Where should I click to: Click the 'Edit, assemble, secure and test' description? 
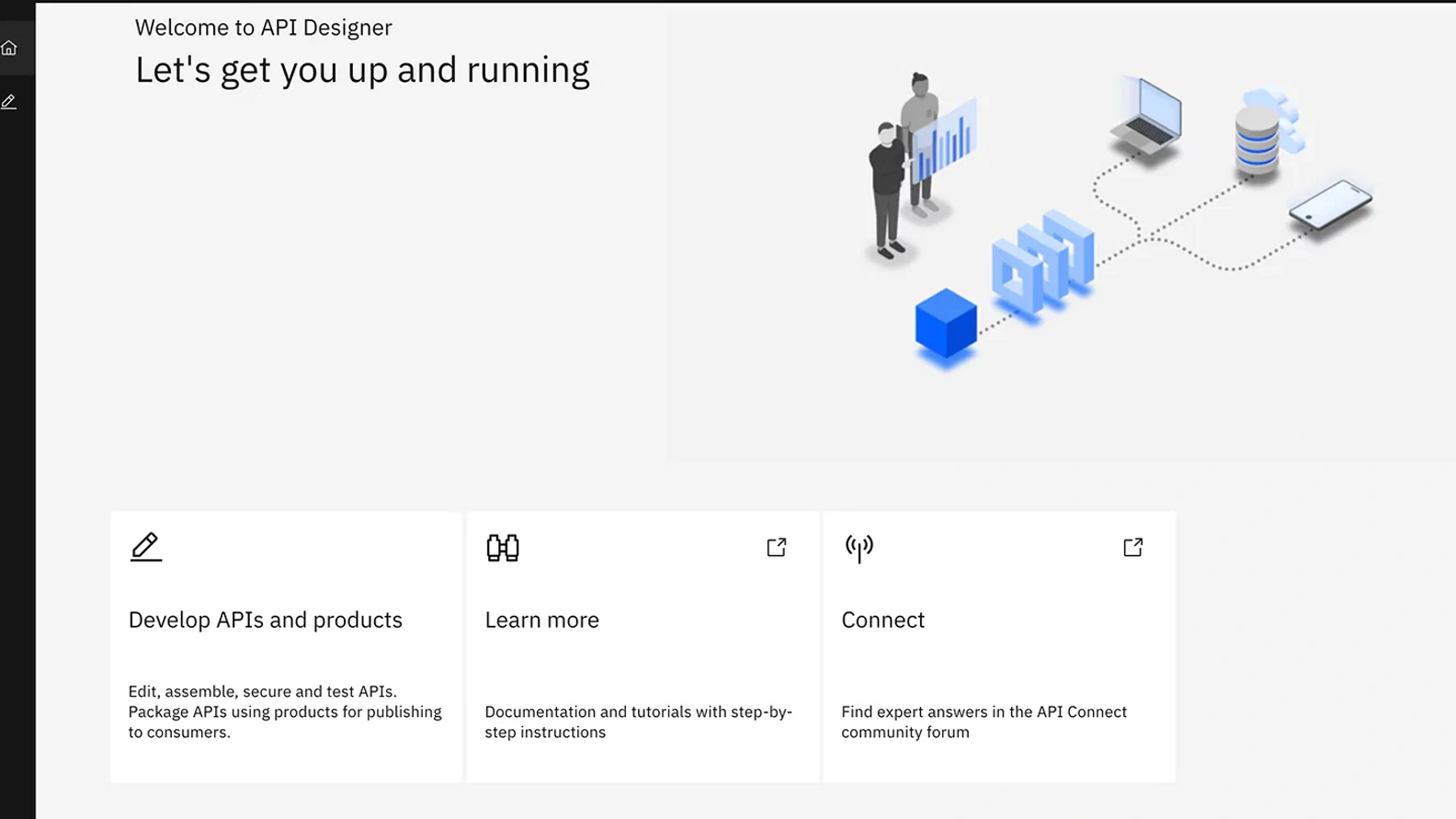[284, 711]
